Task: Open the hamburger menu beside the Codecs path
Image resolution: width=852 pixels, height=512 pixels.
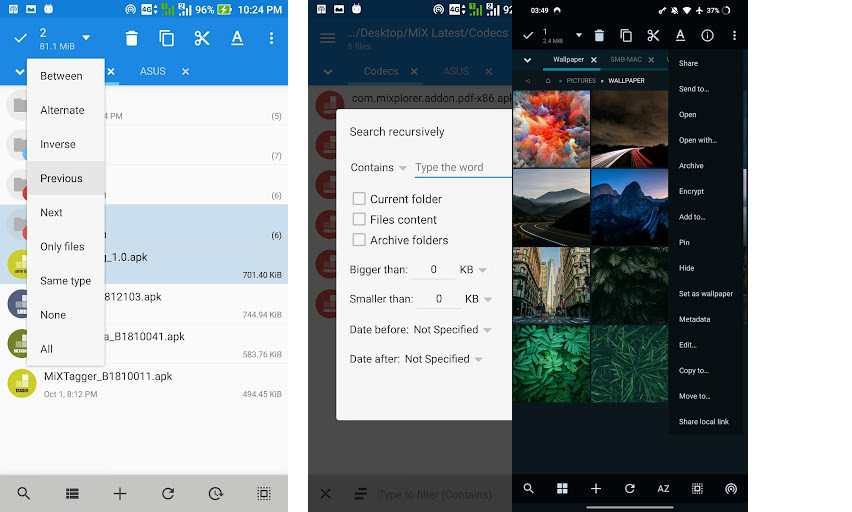Action: (x=327, y=38)
